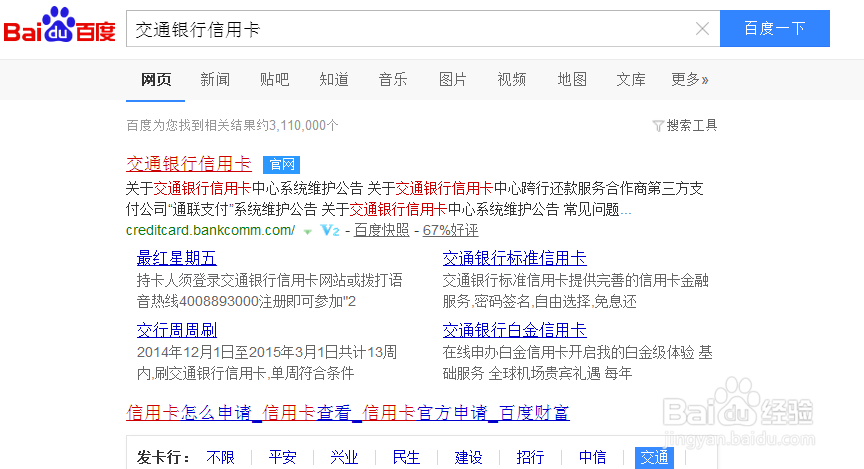Screen dimensions: 864x469
Task: Click the text 服务,密码签名,自由选择,免息还
Action: click(x=539, y=301)
